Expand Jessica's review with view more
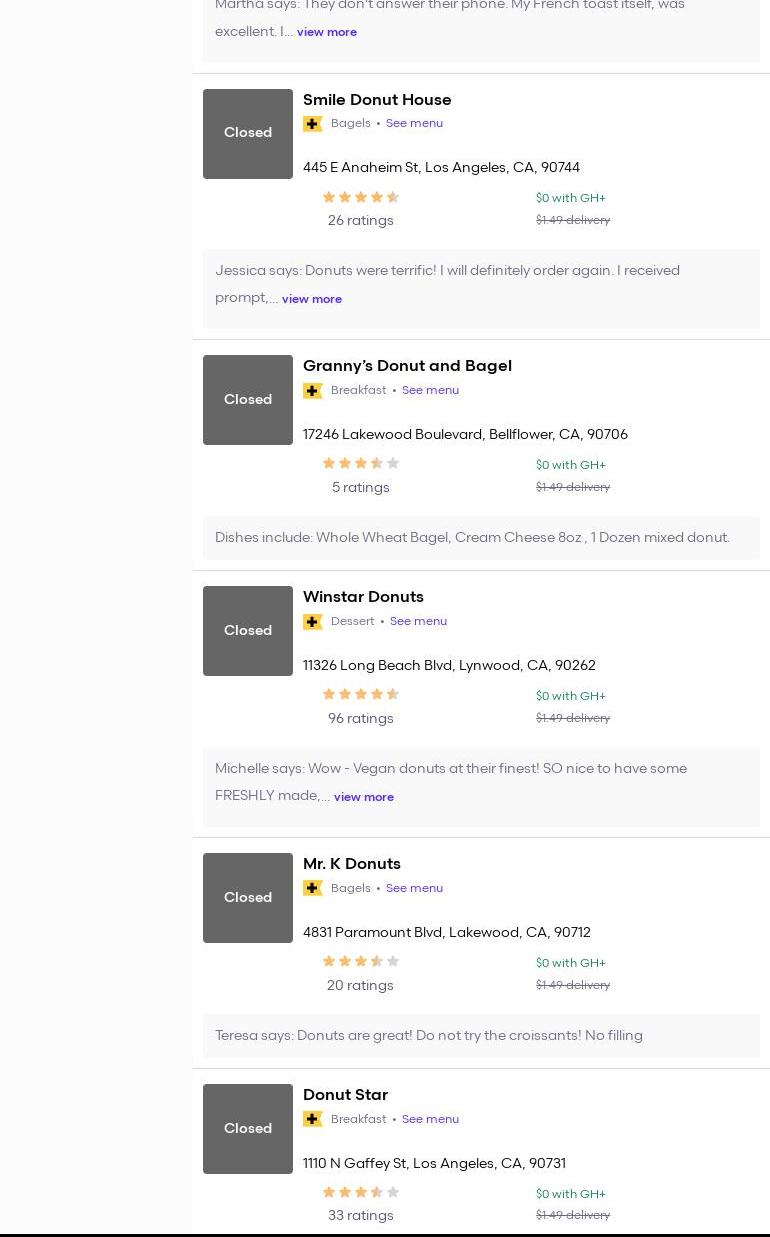The width and height of the screenshot is (770, 1237). (311, 299)
